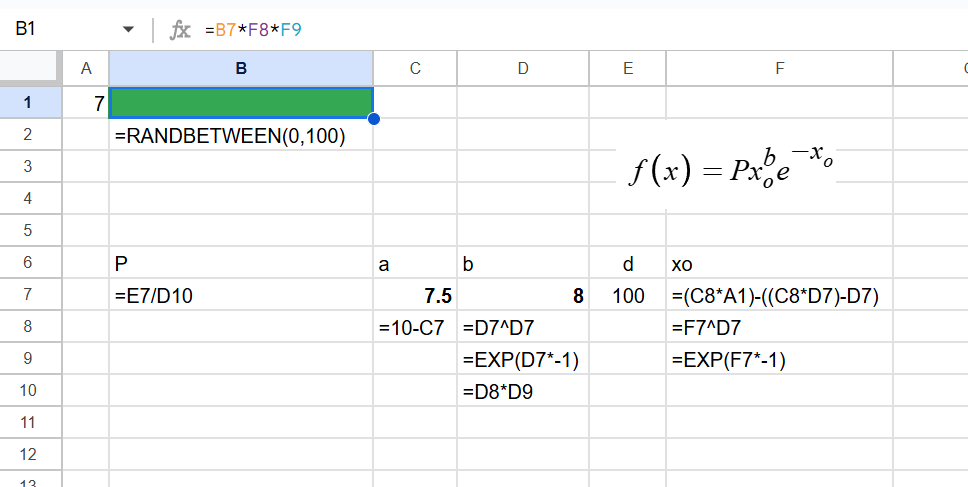Click cell with bold value 7.5
The image size is (968, 487).
[415, 295]
